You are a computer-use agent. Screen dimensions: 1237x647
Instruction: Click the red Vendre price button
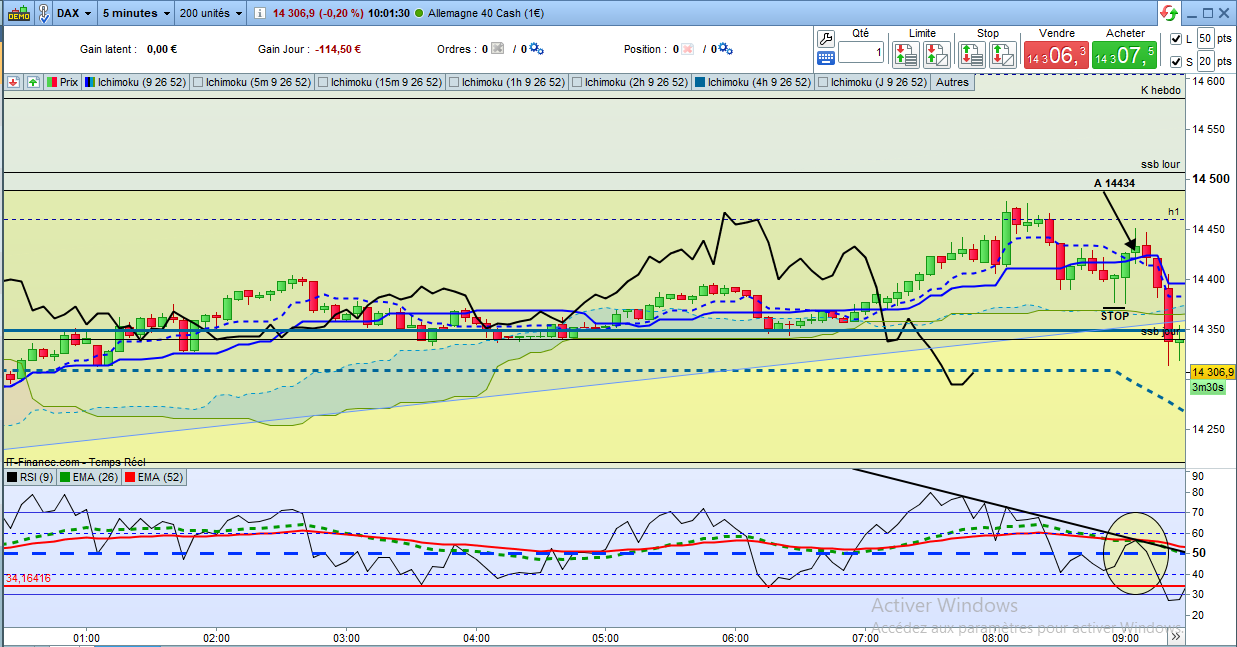click(1055, 55)
